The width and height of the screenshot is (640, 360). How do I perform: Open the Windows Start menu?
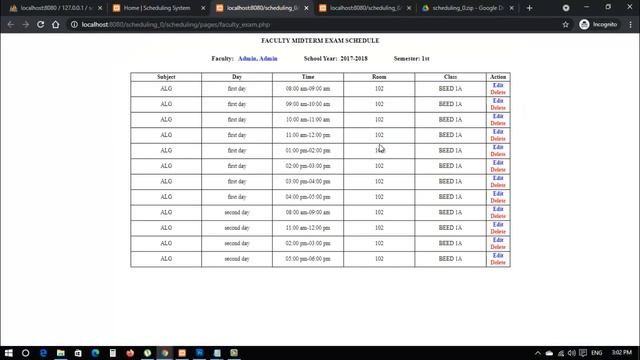click(x=9, y=353)
